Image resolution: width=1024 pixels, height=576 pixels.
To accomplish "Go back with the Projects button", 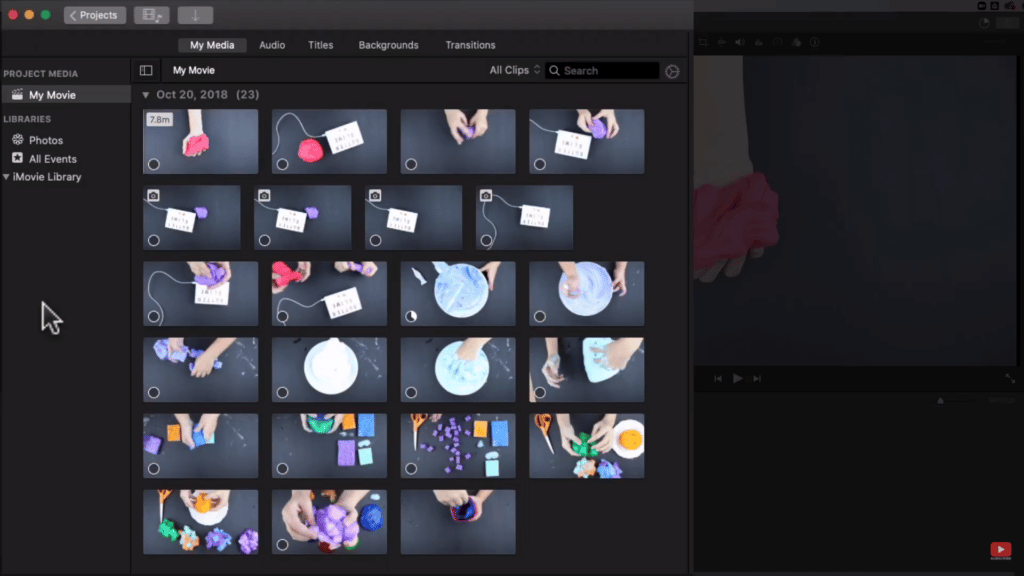I will point(95,15).
